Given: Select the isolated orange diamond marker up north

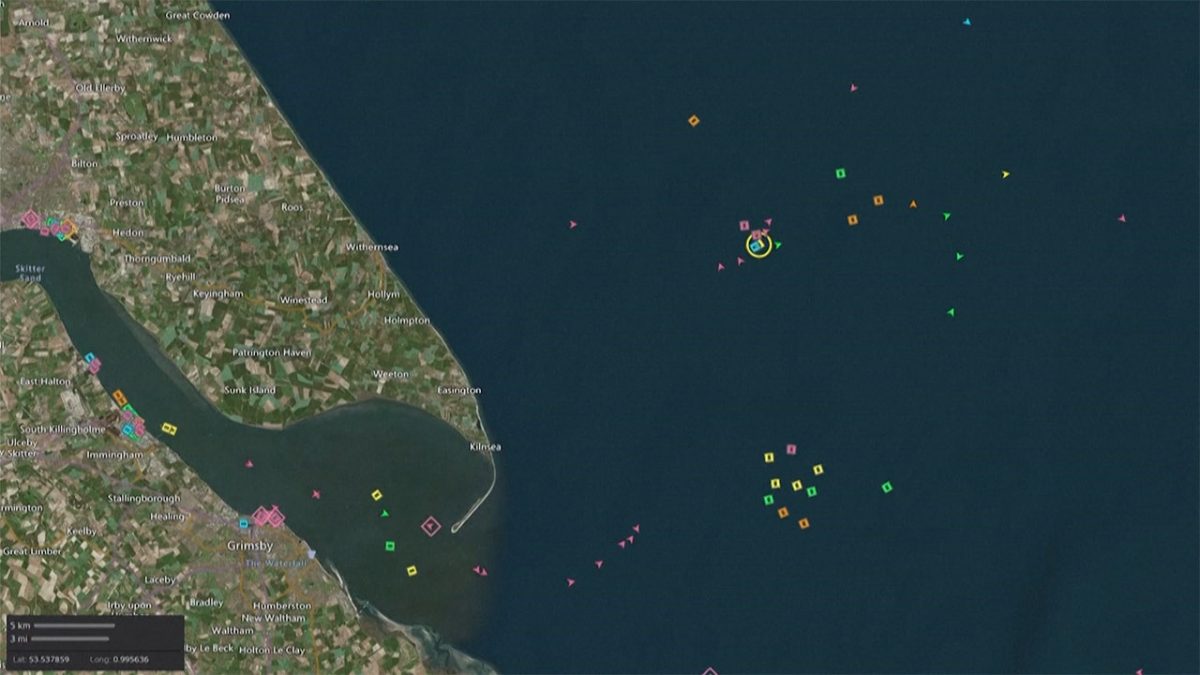Looking at the screenshot, I should pyautogui.click(x=693, y=120).
